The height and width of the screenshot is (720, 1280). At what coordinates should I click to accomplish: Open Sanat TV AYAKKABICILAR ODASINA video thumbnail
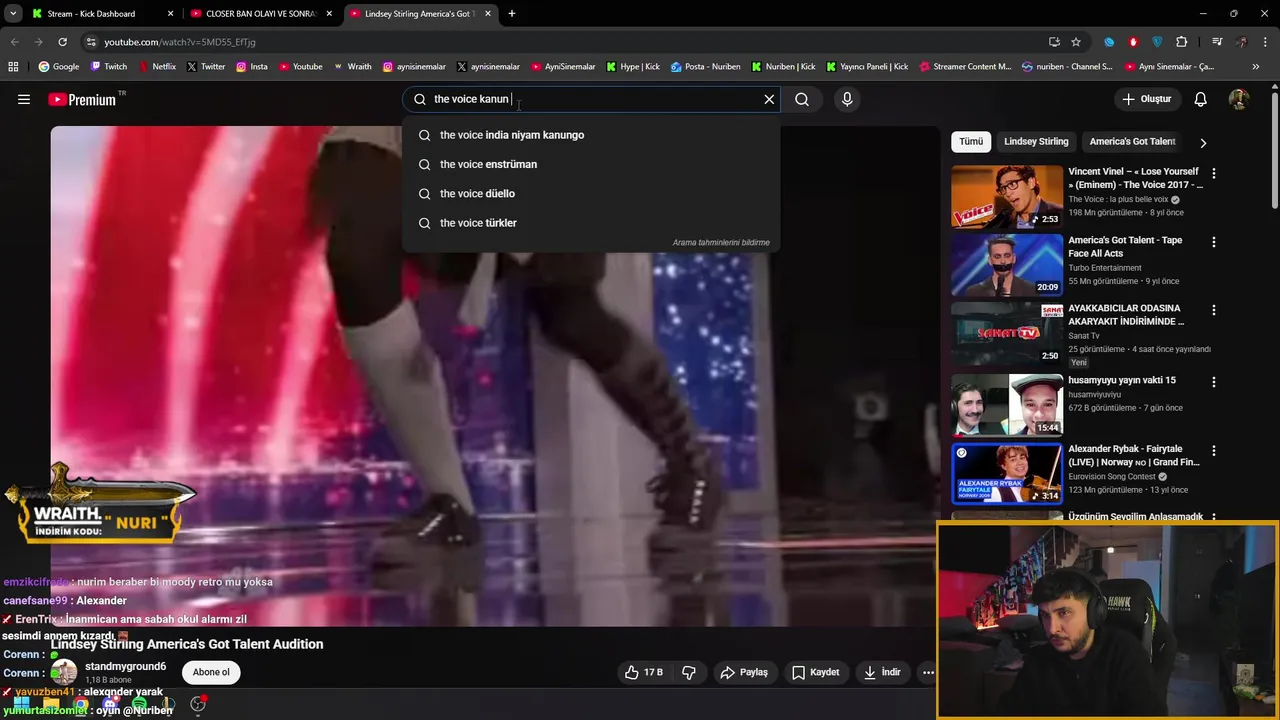pos(1007,333)
